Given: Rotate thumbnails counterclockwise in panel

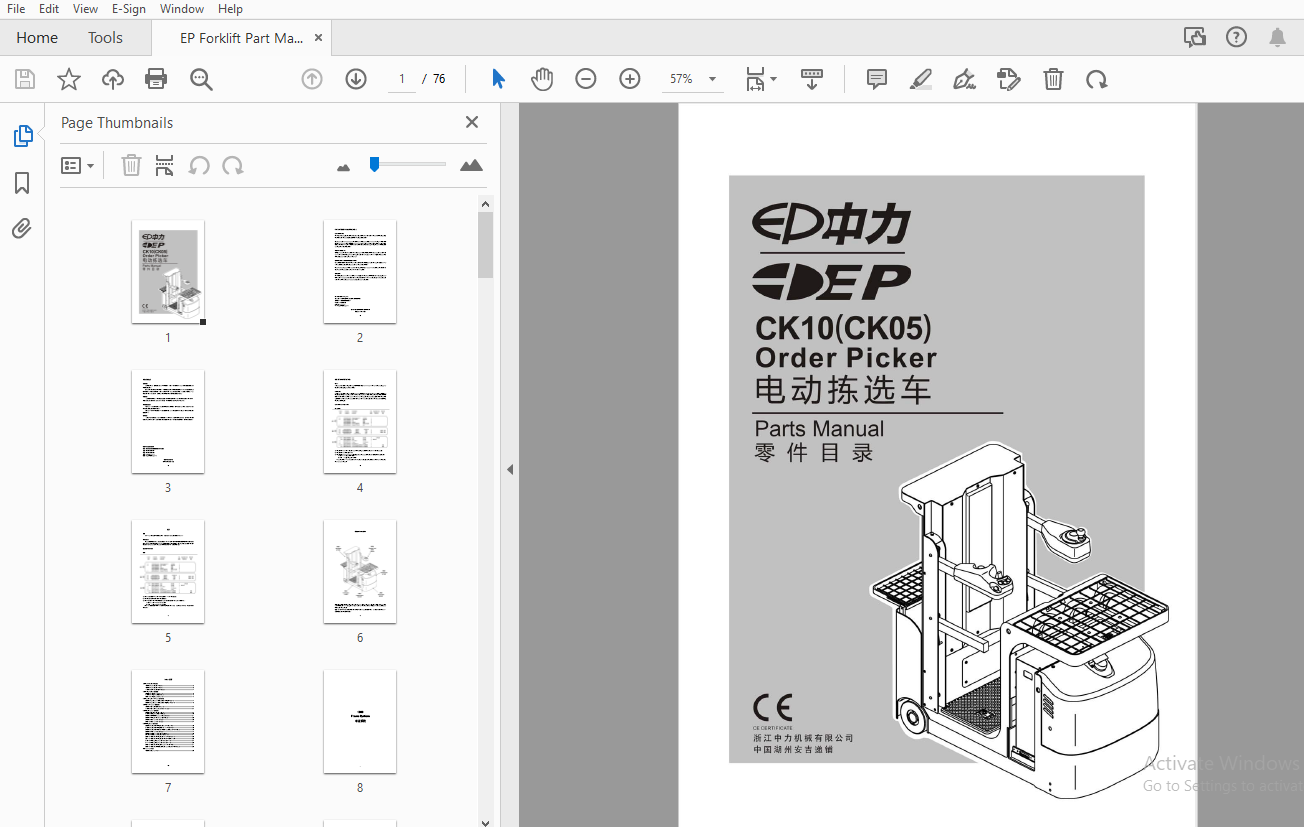Looking at the screenshot, I should pyautogui.click(x=199, y=165).
